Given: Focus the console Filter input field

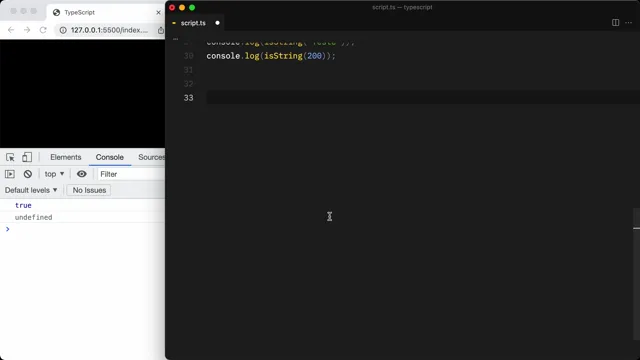Looking at the screenshot, I should tap(131, 174).
